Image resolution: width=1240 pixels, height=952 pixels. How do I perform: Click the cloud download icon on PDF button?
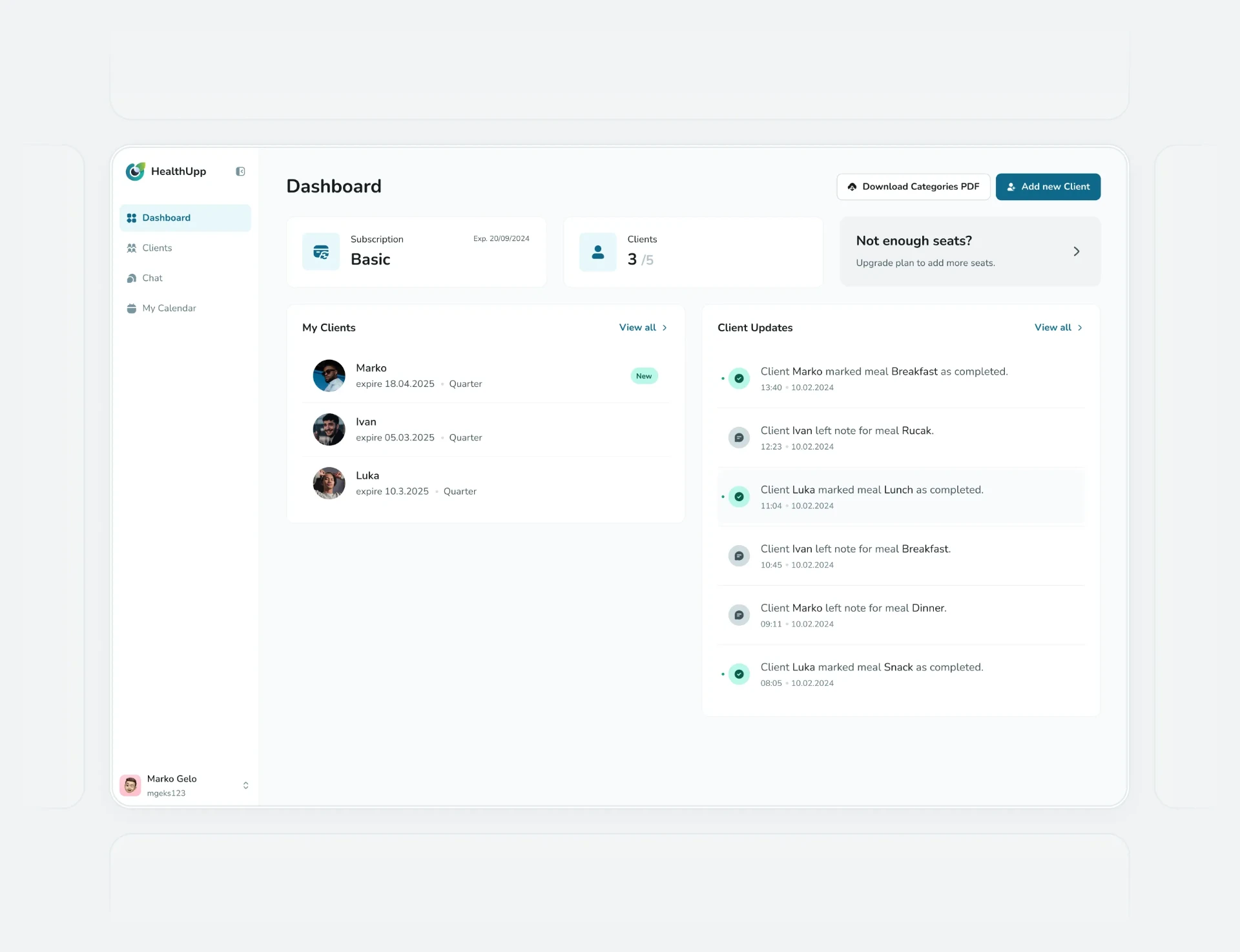[852, 187]
